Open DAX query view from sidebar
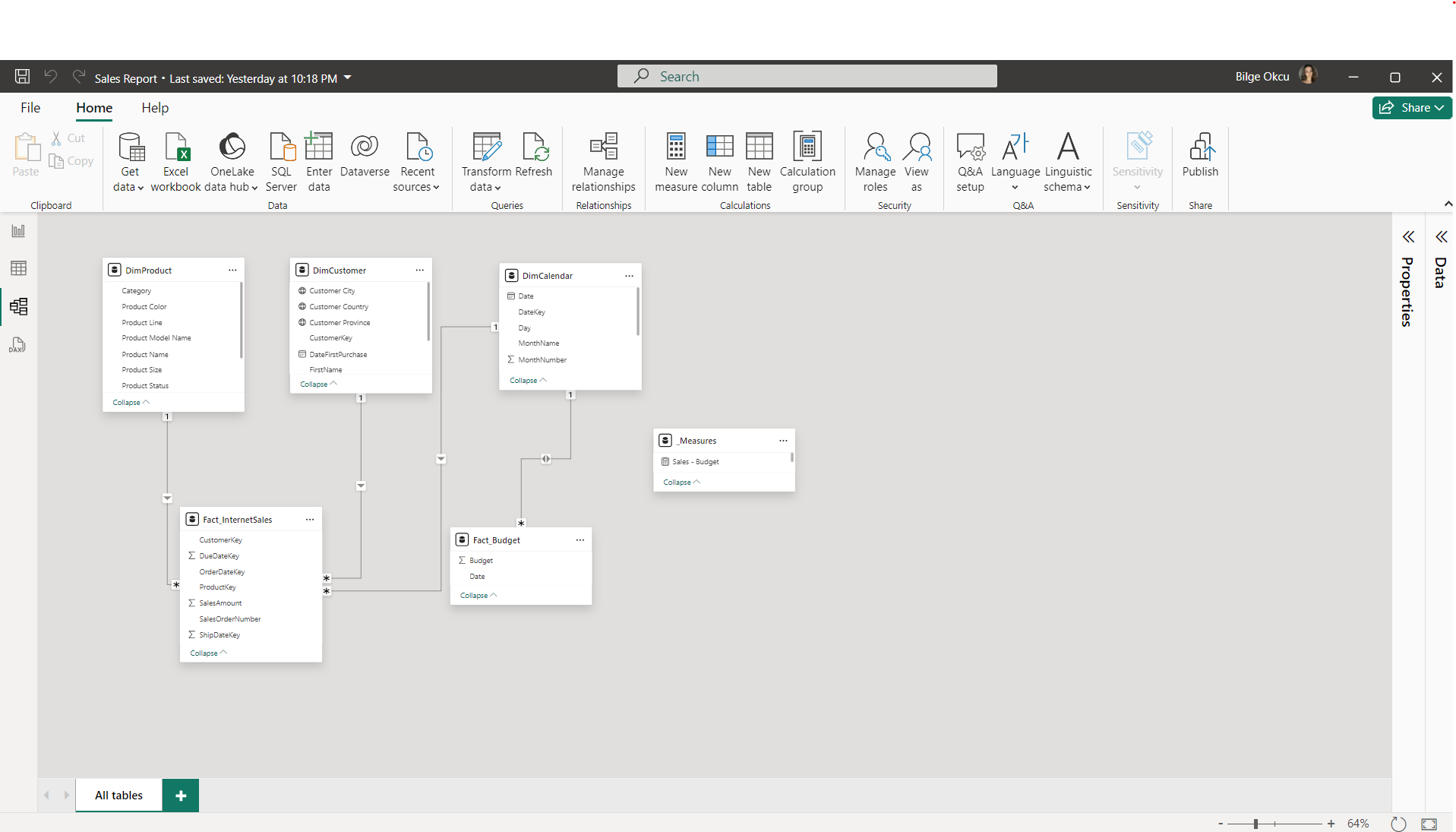 point(18,345)
